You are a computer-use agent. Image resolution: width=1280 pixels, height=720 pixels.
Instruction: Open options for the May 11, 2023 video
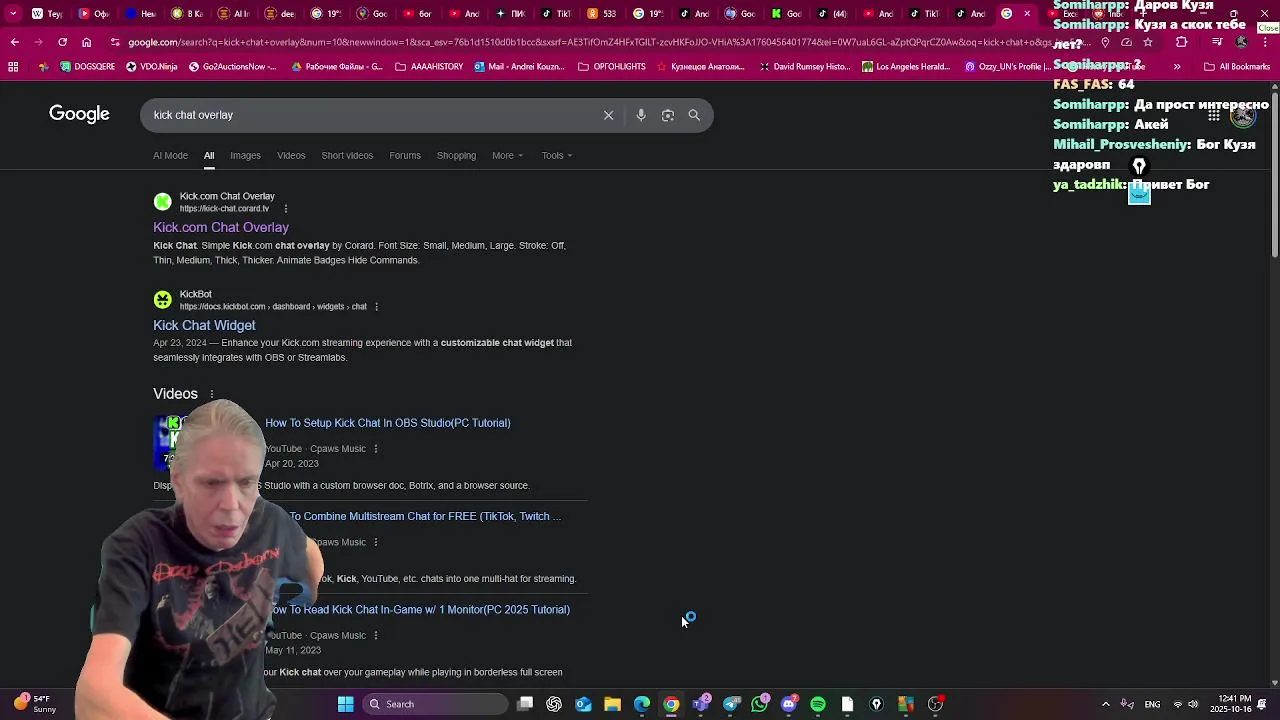click(x=376, y=636)
